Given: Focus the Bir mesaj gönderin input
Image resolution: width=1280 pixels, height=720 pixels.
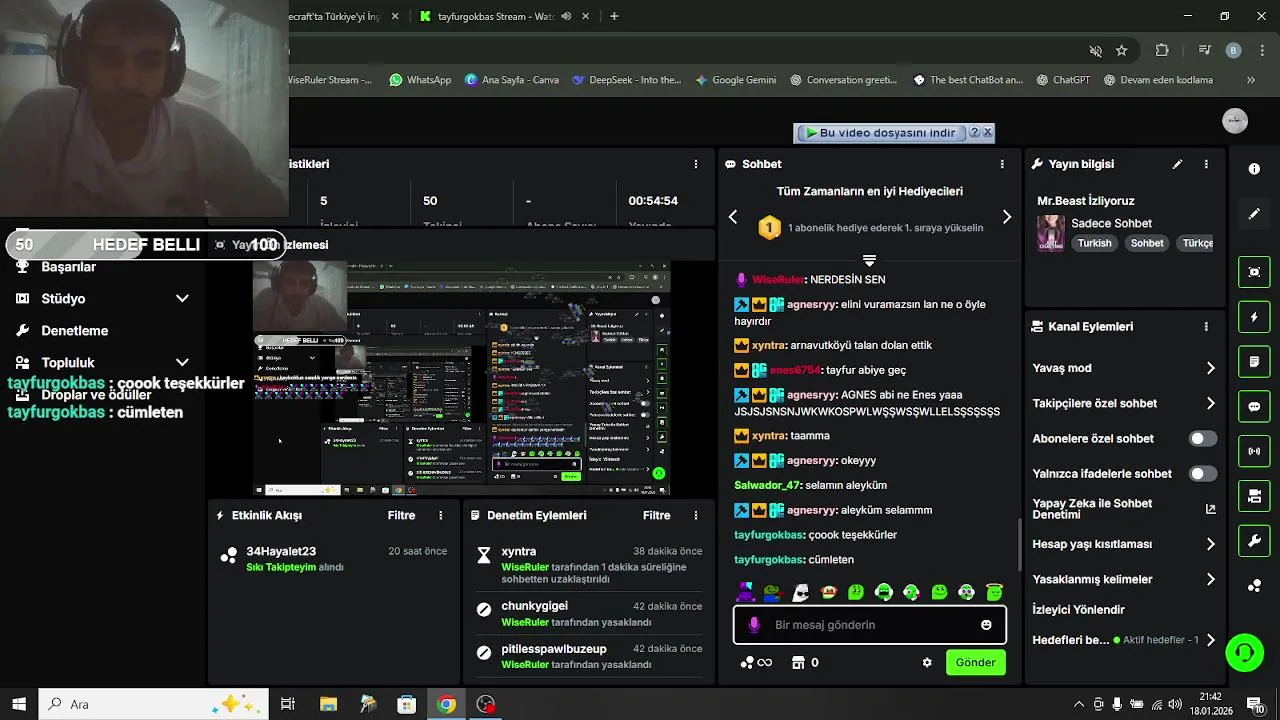Looking at the screenshot, I should pos(870,625).
